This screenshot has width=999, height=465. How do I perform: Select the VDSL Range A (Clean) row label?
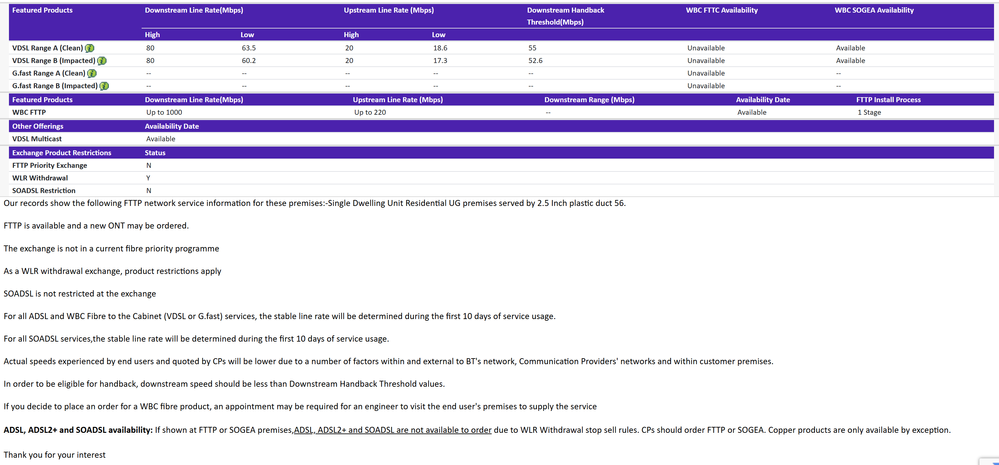click(x=48, y=48)
